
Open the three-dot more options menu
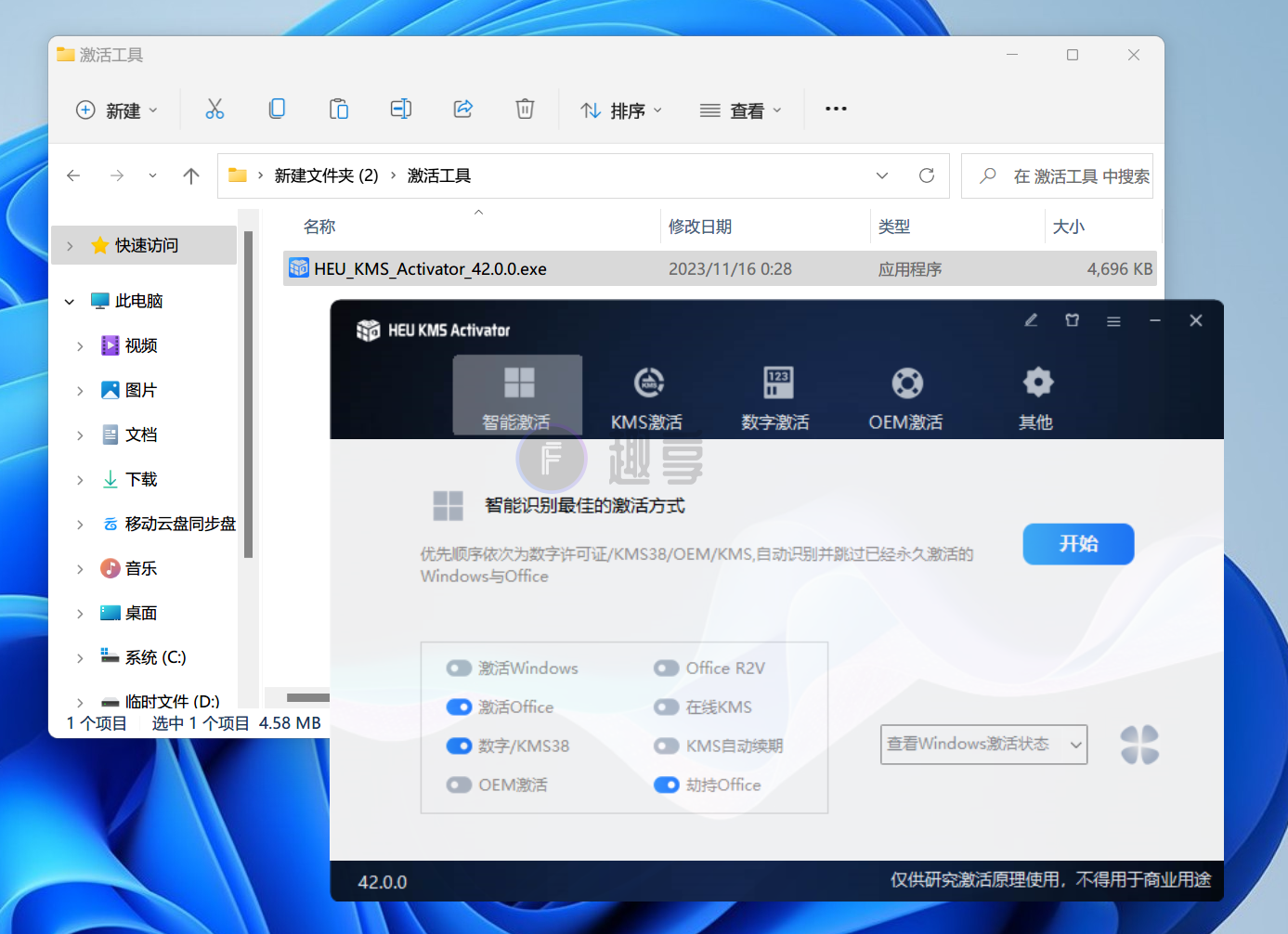[x=836, y=109]
